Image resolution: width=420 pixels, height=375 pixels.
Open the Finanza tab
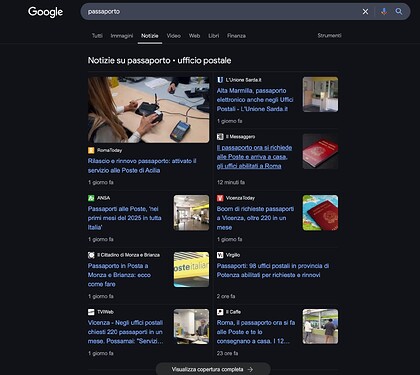coord(236,36)
